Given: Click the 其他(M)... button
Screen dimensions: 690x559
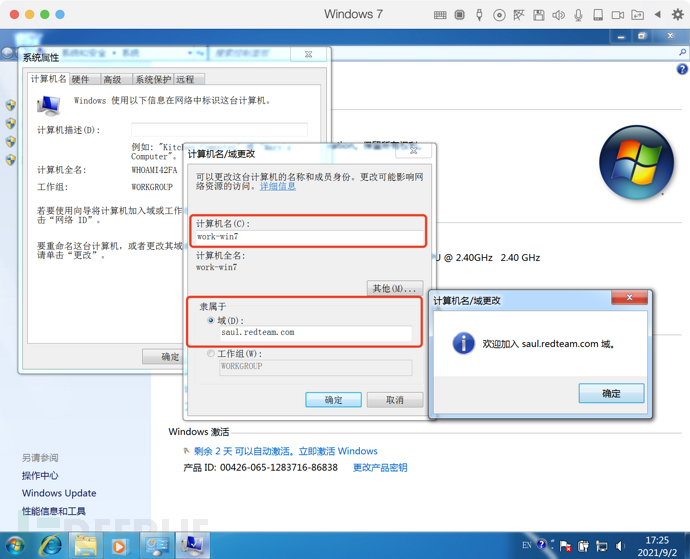Looking at the screenshot, I should (395, 288).
